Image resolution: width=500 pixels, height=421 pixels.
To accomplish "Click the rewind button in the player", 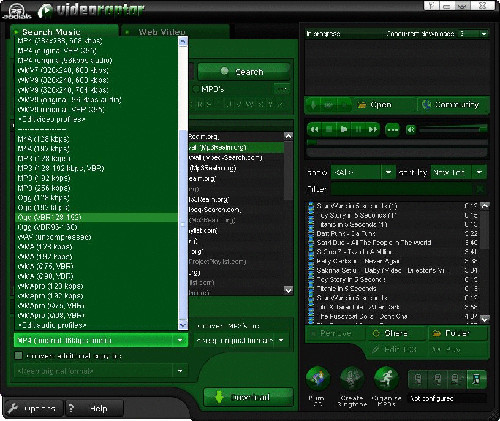I will tap(314, 129).
